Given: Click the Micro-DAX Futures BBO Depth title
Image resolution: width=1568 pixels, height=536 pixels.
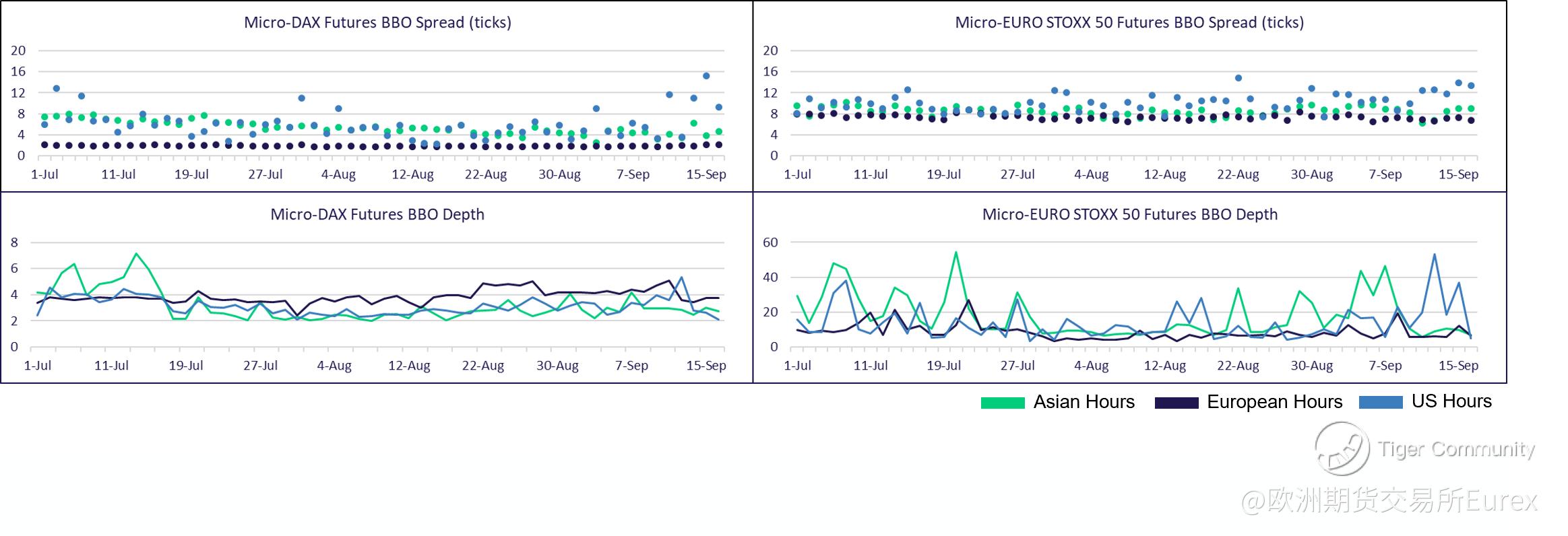Looking at the screenshot, I should 377,214.
